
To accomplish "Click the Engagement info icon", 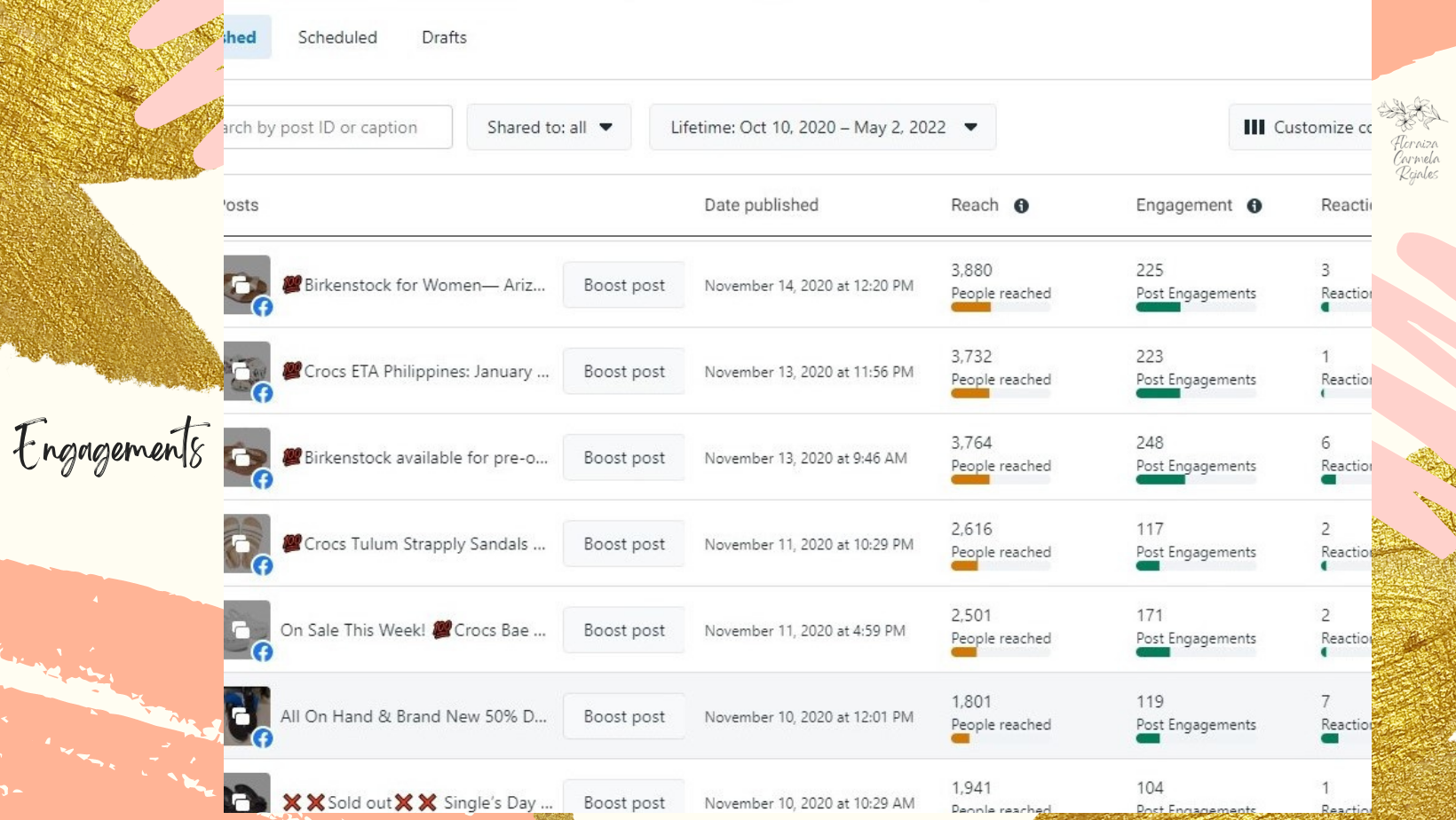I will point(1254,206).
